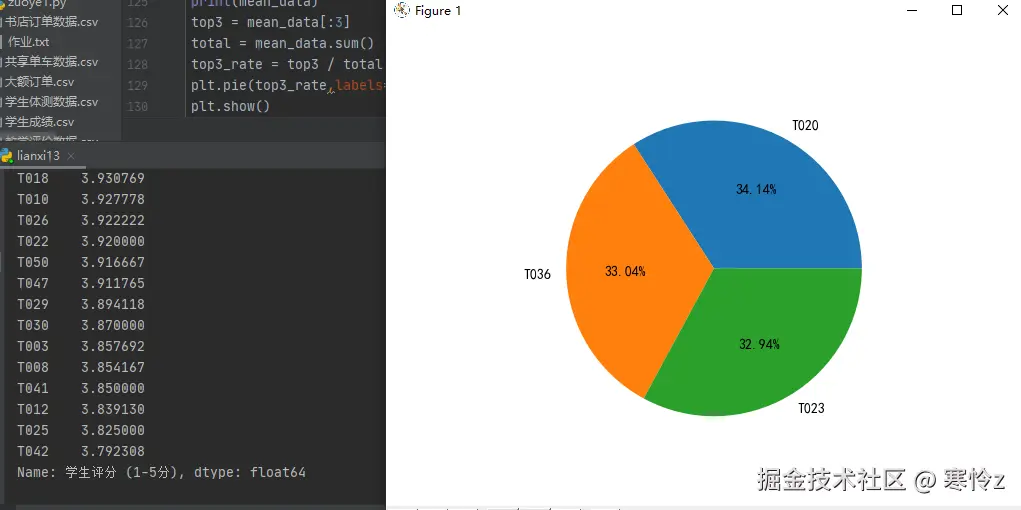Click code line total = mean_data.sum()
Image resolution: width=1021 pixels, height=510 pixels.
[283, 44]
